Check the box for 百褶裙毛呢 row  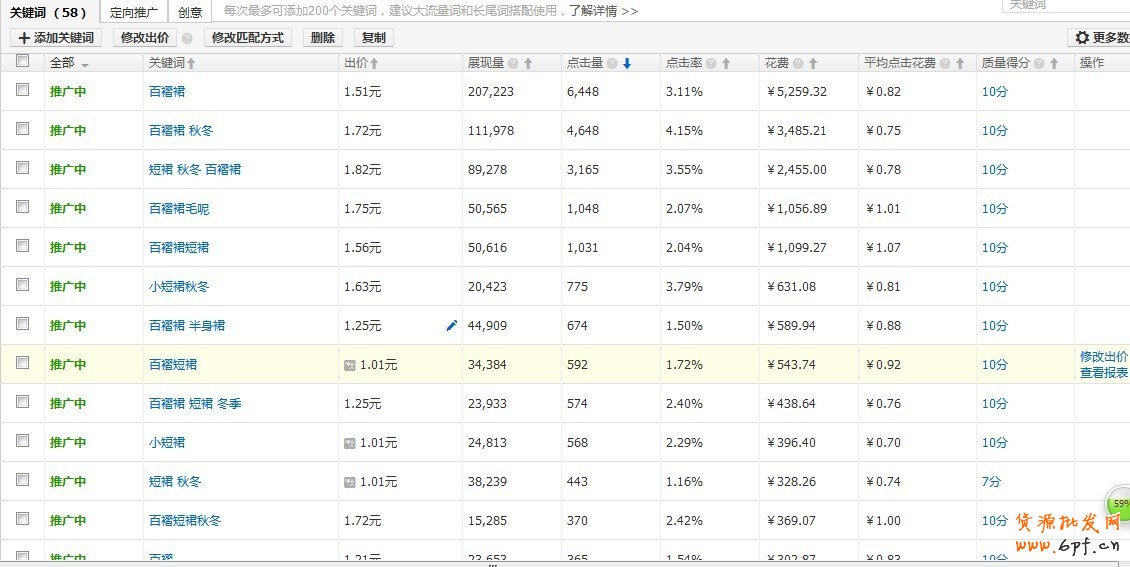tap(22, 207)
